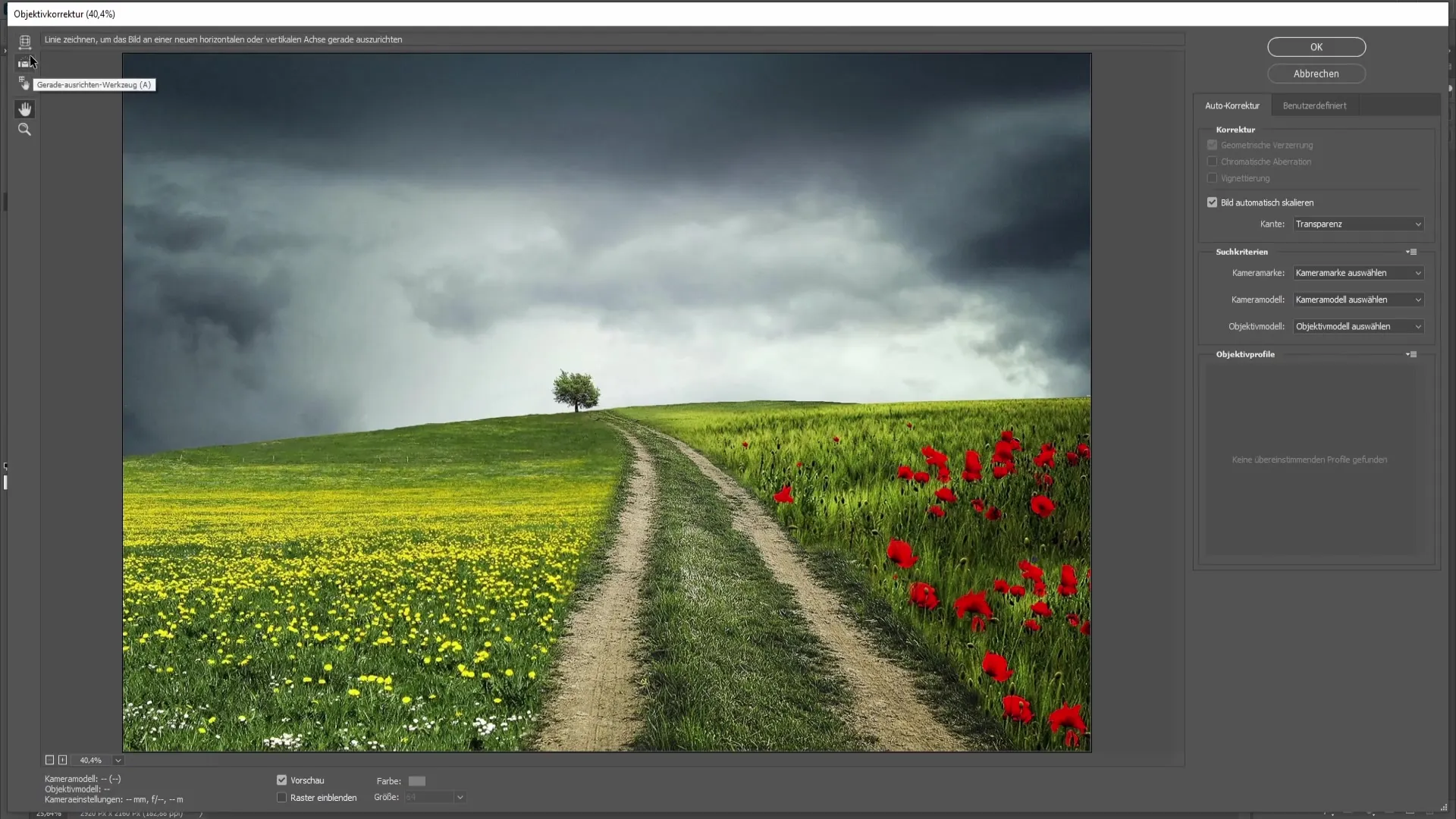The image size is (1456, 819).
Task: Open the Kante dropdown showing Transparenz
Action: 1358,224
